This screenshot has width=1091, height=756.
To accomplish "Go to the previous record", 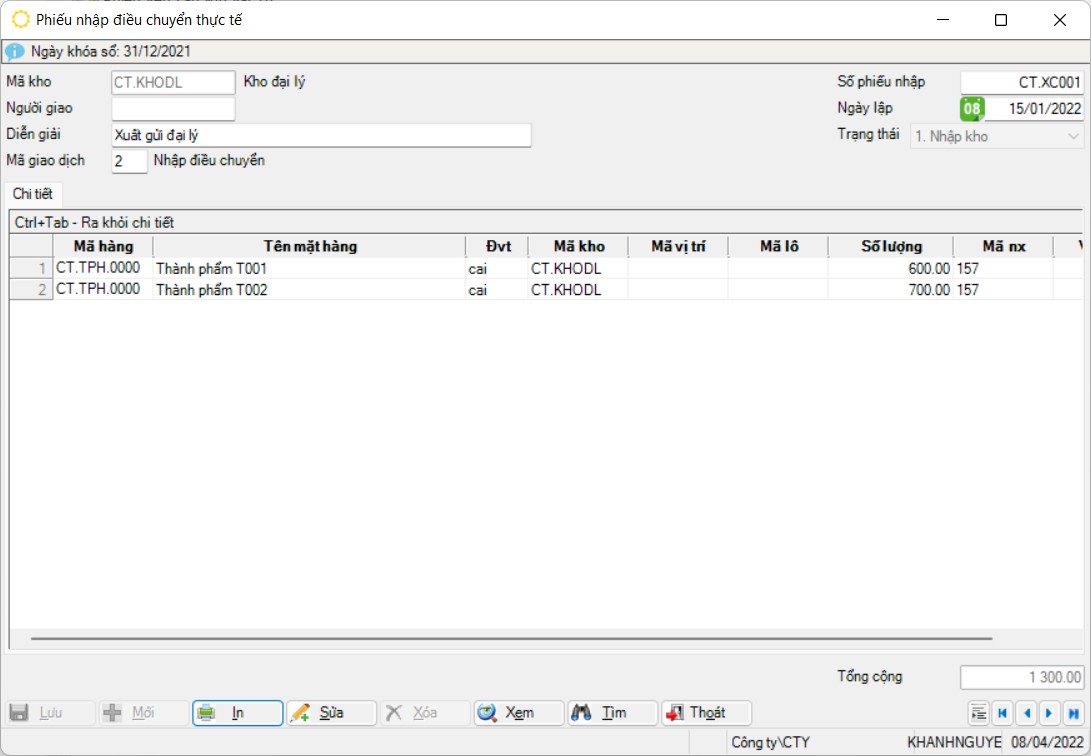I will click(x=1026, y=713).
